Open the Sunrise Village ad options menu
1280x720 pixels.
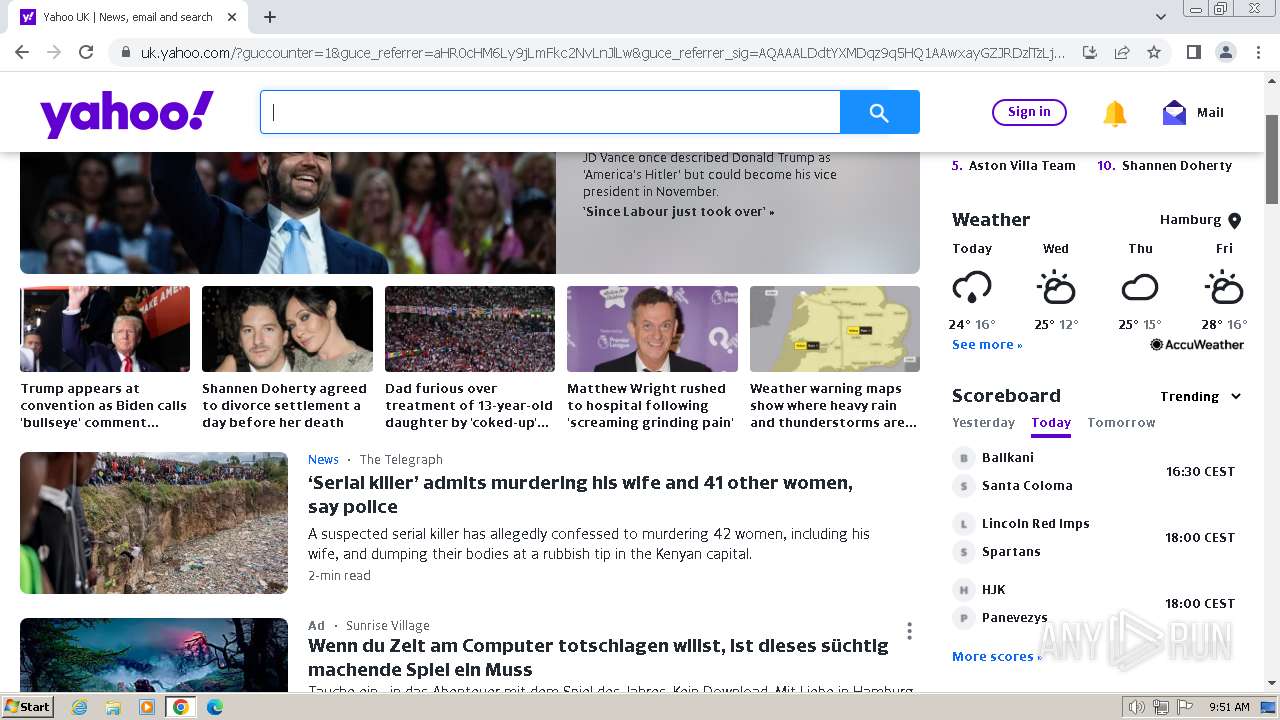(x=909, y=631)
